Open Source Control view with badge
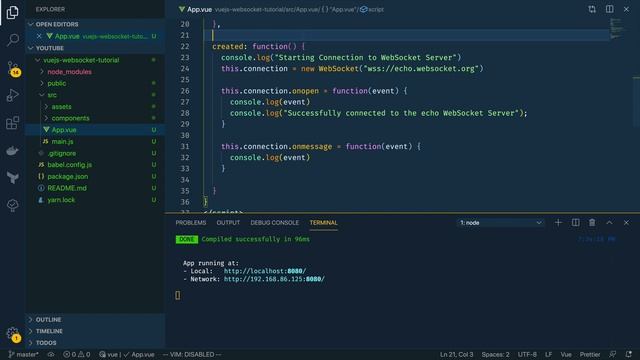This screenshot has width=640, height=360. pyautogui.click(x=13, y=68)
